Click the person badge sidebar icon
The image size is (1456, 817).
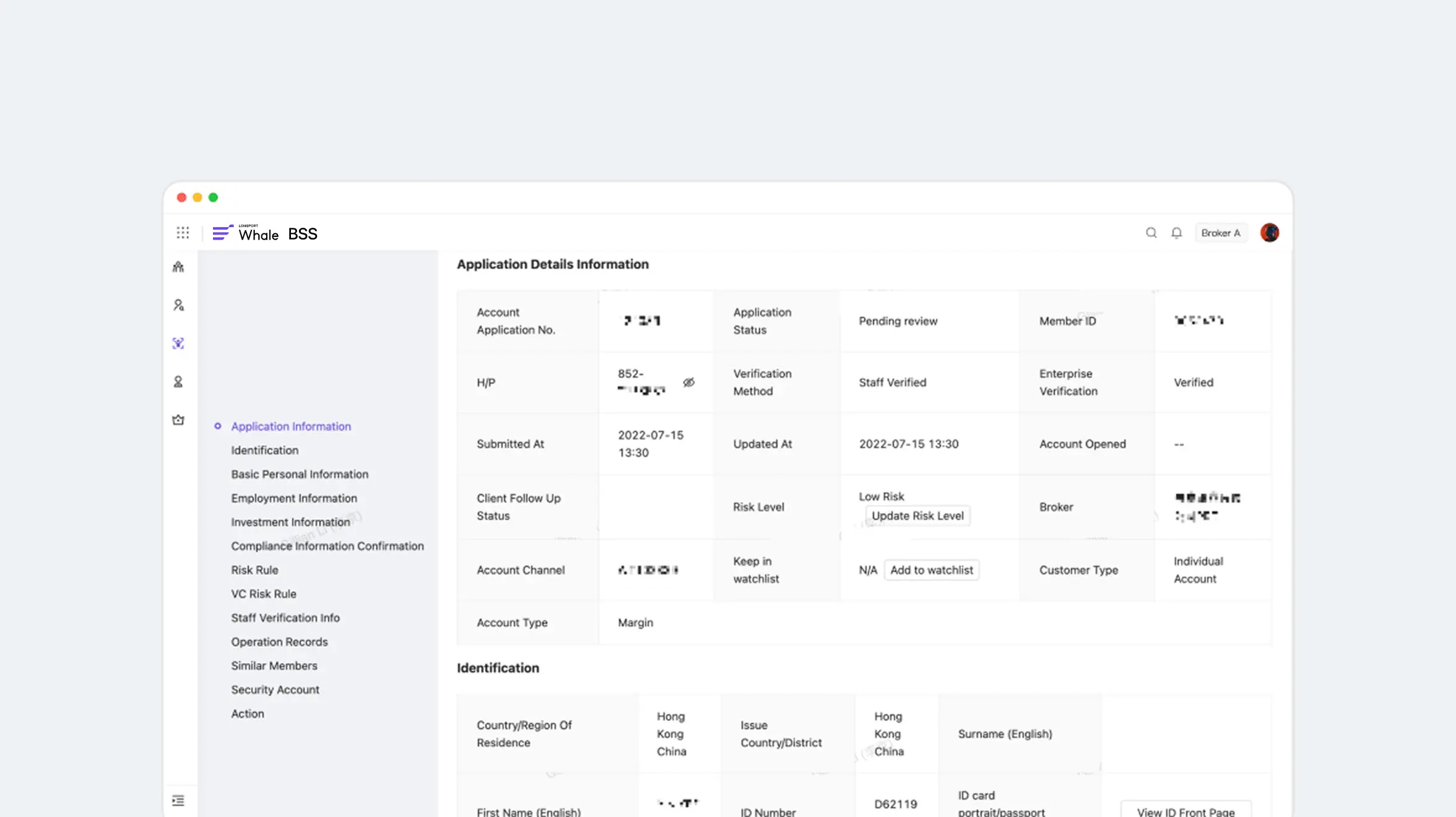[x=178, y=382]
